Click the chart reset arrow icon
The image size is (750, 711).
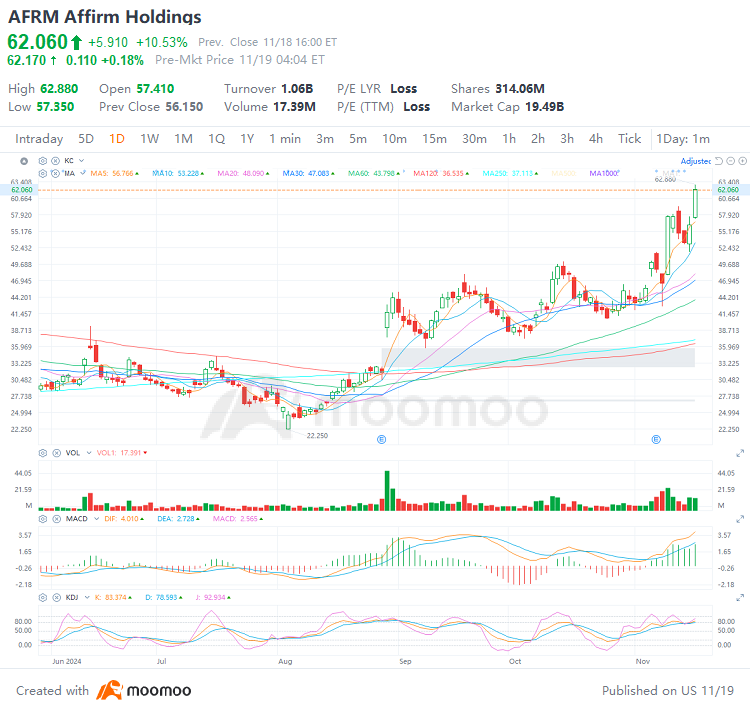[718, 161]
